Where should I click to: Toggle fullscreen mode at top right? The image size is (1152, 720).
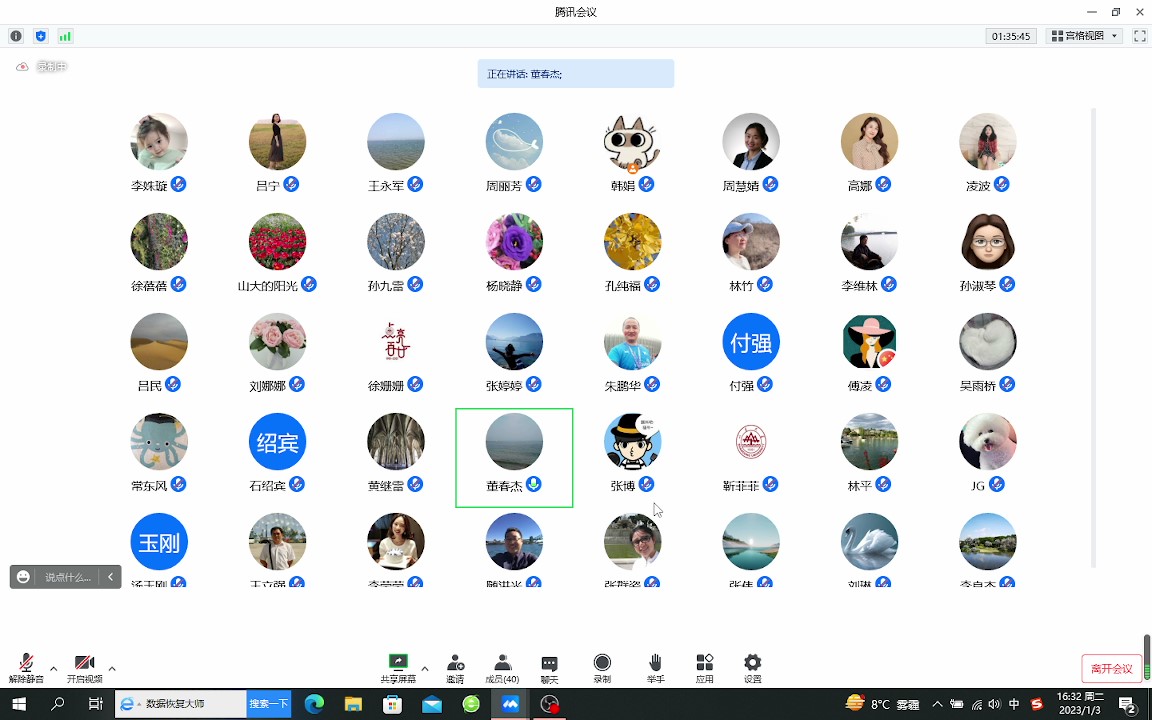[x=1139, y=36]
